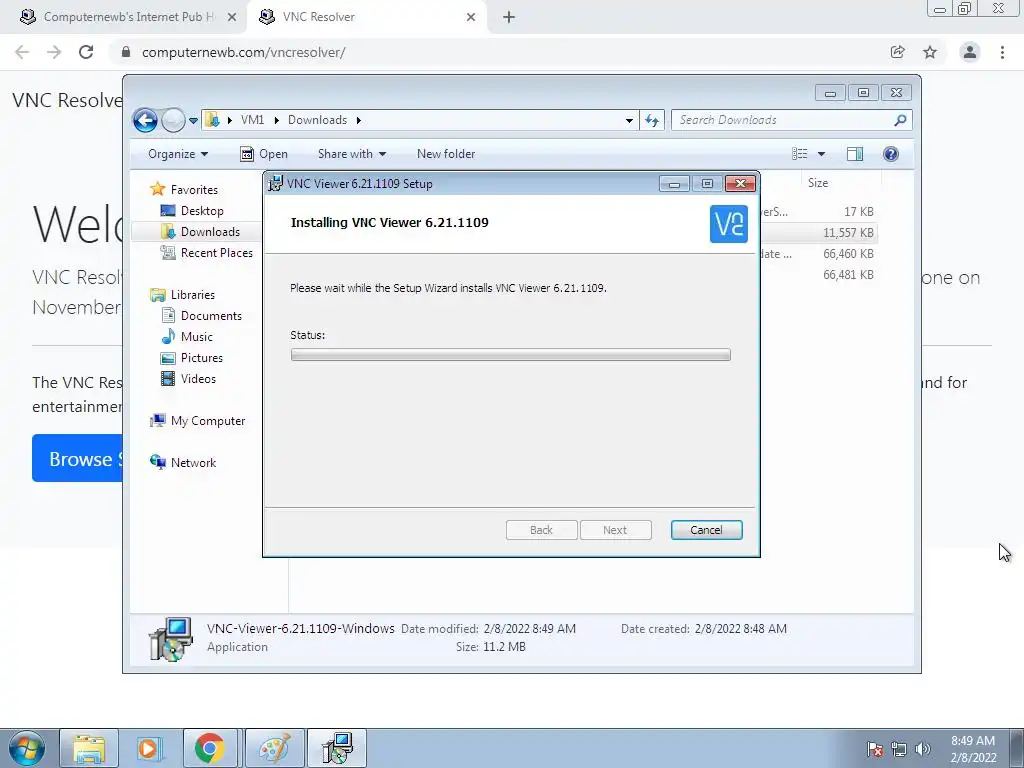Launch Windows Media Player from taskbar

point(149,748)
